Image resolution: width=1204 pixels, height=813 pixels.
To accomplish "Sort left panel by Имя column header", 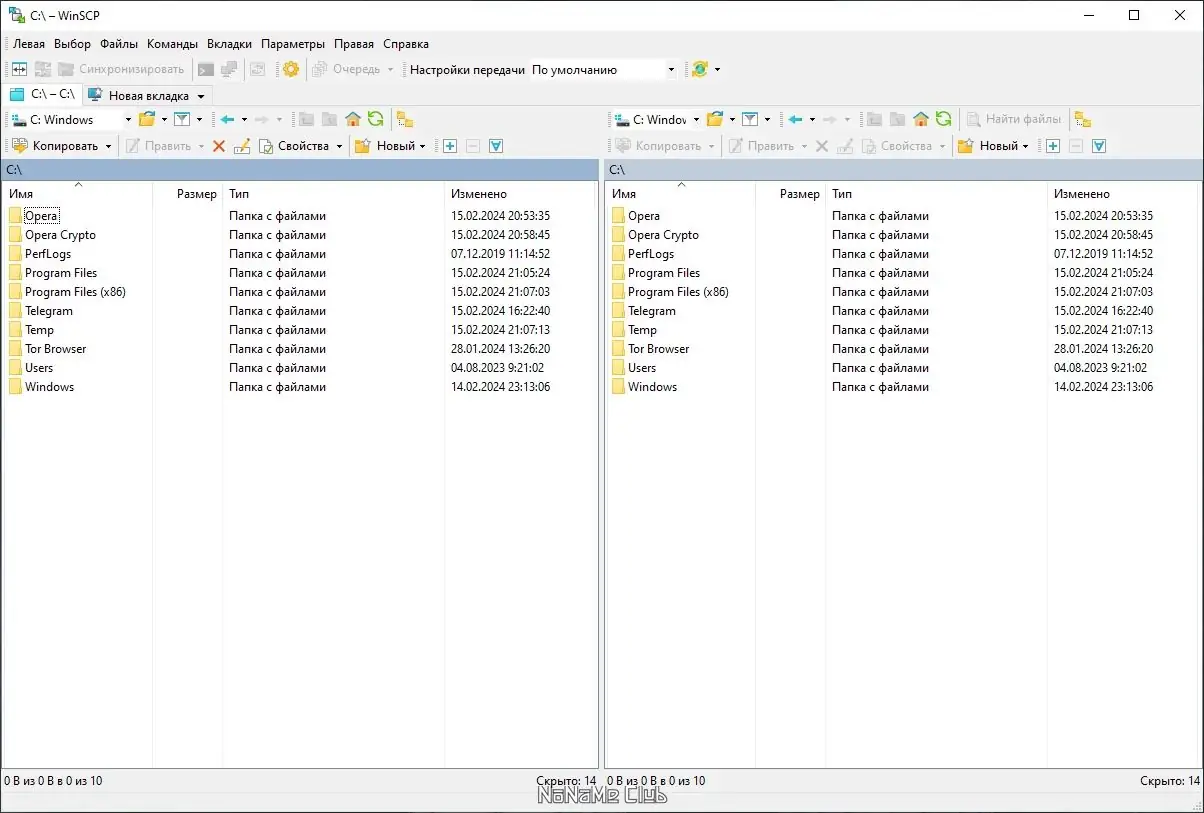I will click(78, 193).
